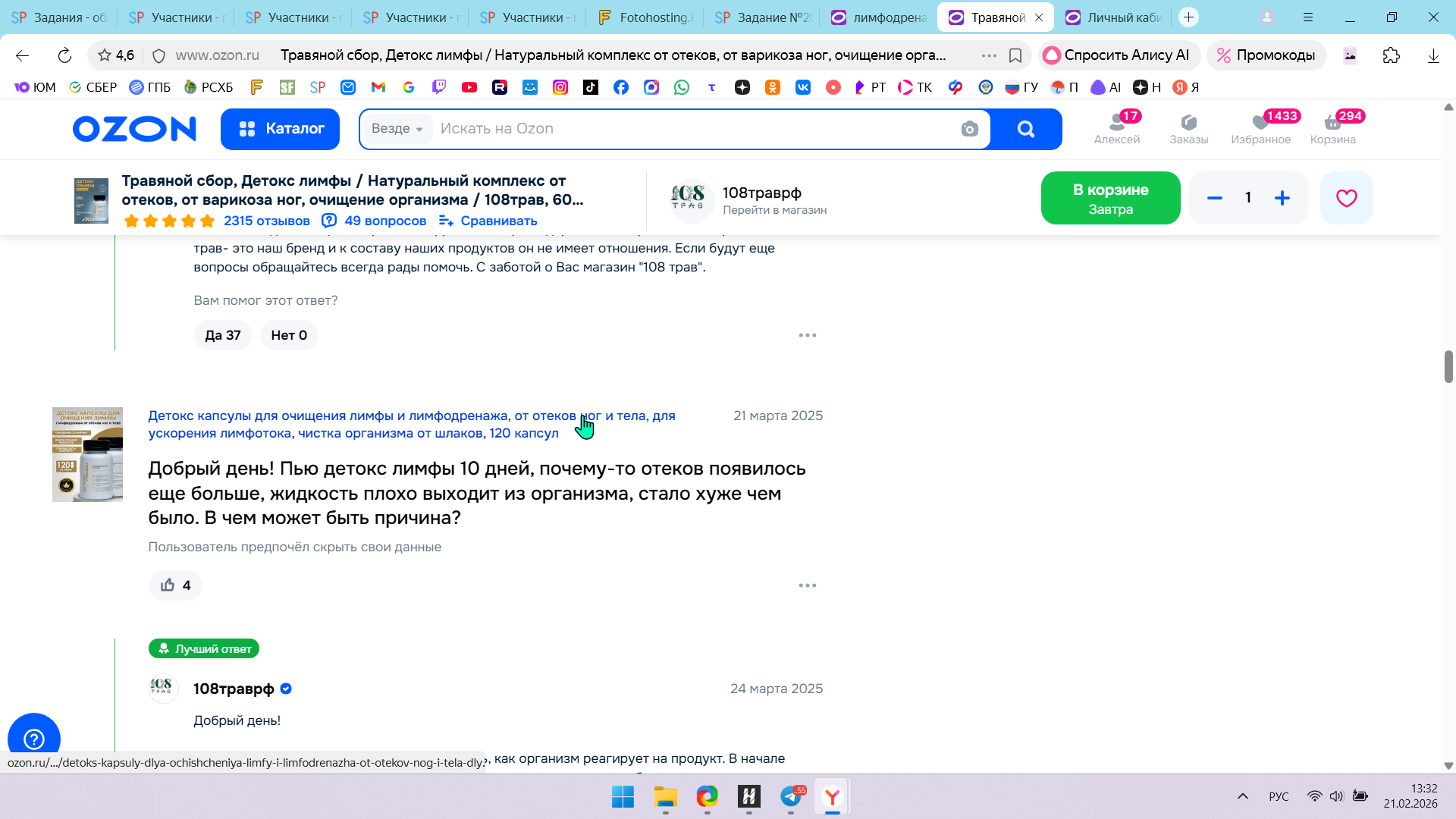Decrease quantity with minus button
The image size is (1456, 819).
click(1214, 198)
